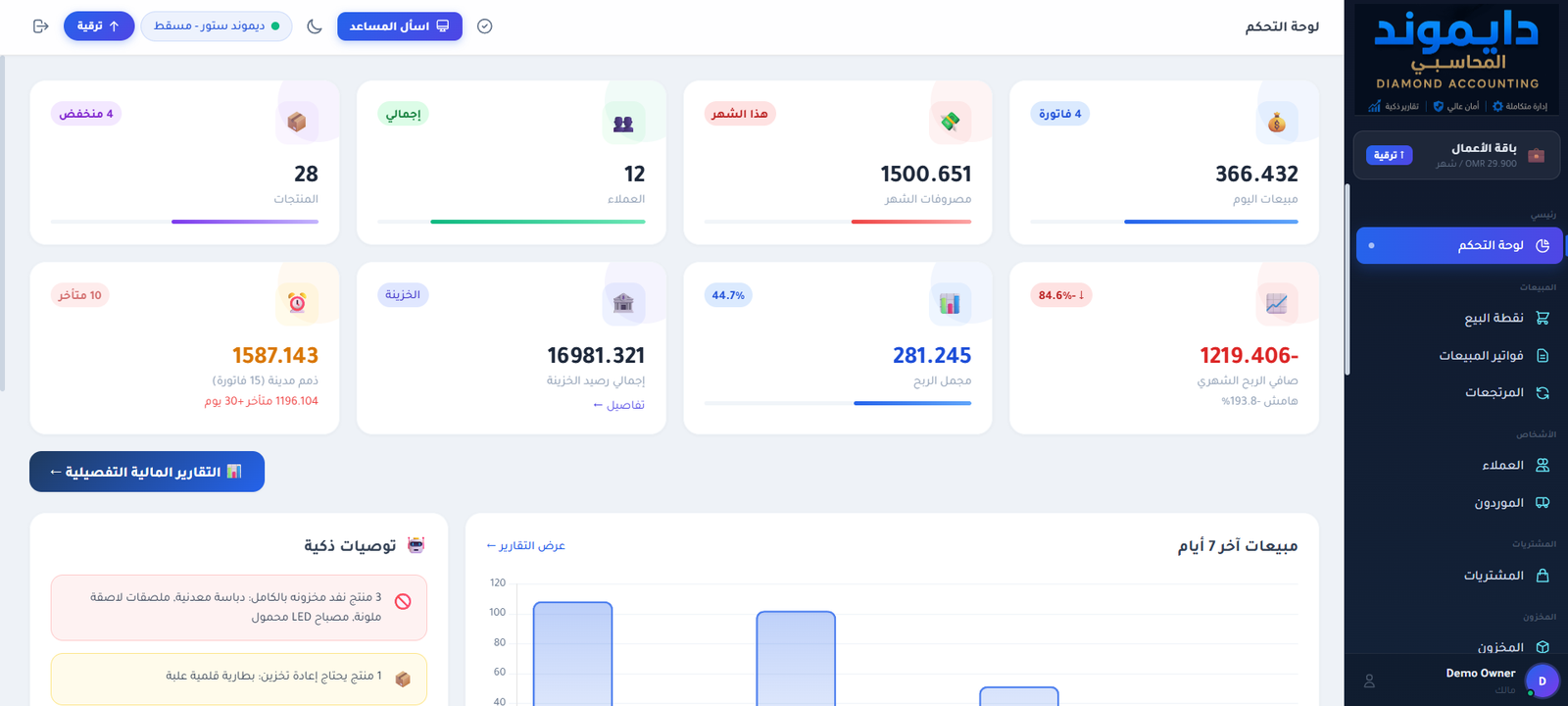Screen dimensions: 1568x706
Task: Click the ترقية button in the باقة الأعمال card
Action: click(1389, 155)
